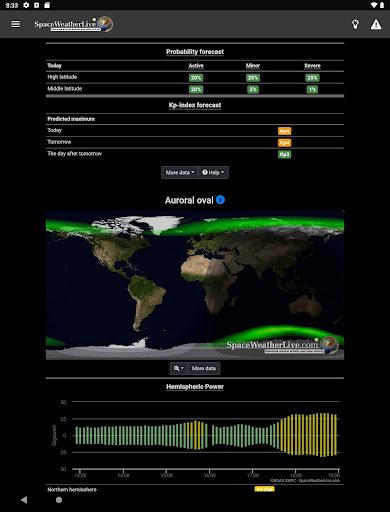390x512 pixels.
Task: Click the settings gear in status bar
Action: coord(26,5)
